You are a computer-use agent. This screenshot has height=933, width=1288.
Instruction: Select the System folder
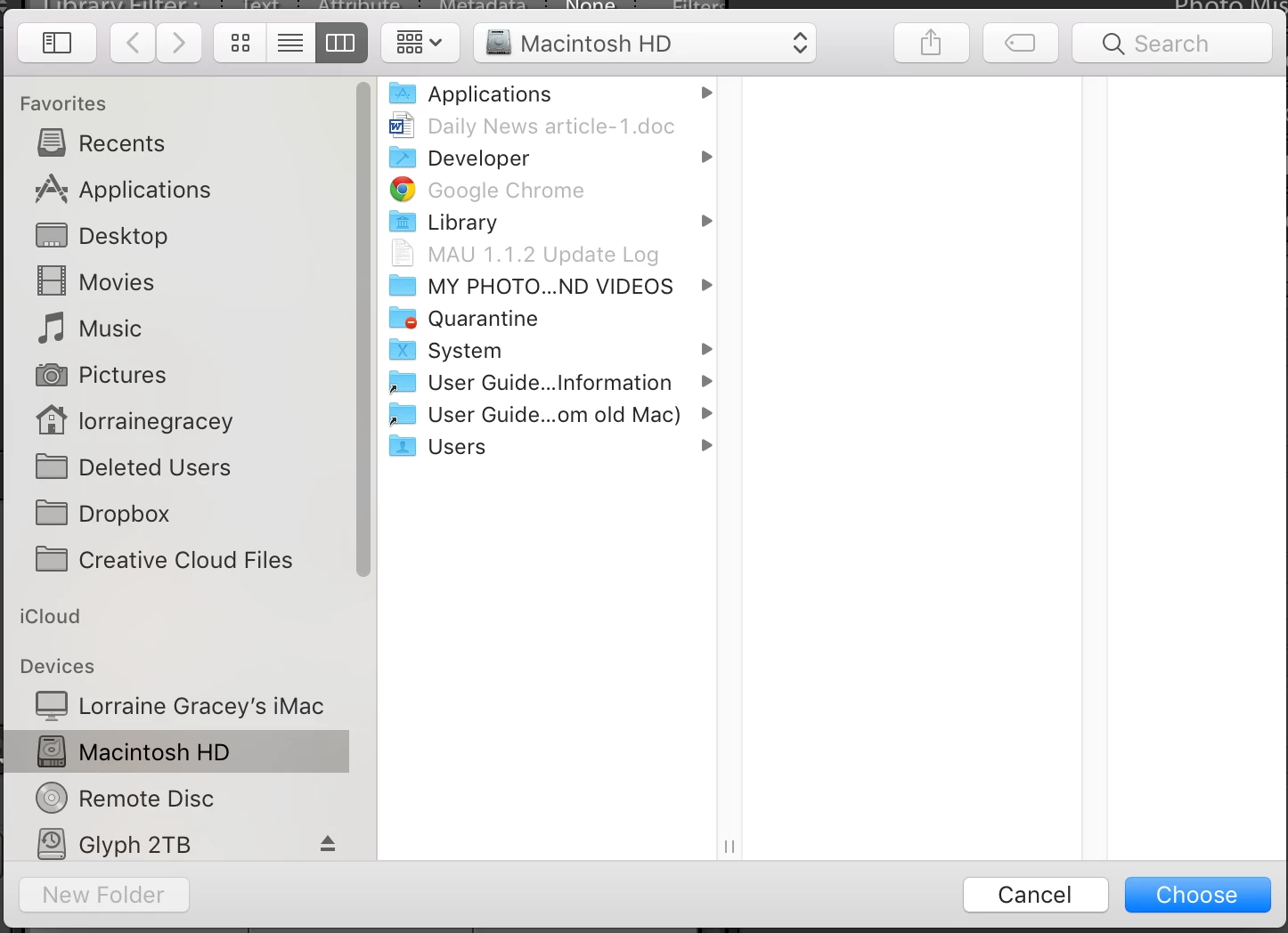click(x=548, y=350)
